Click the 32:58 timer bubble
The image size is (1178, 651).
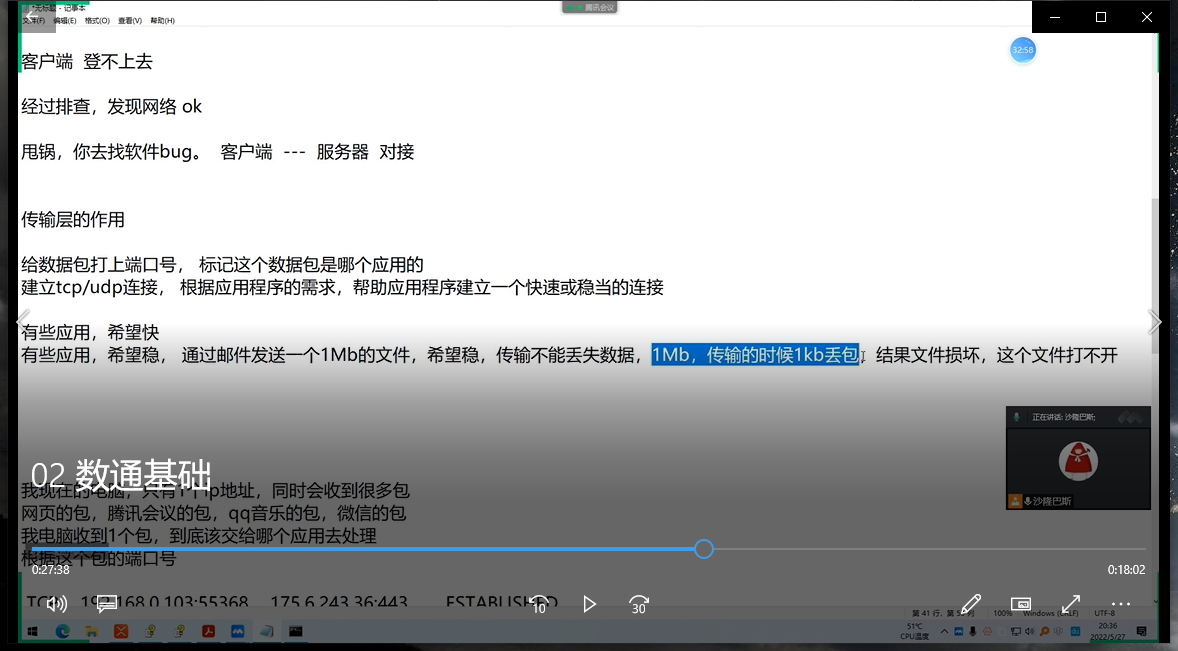point(1022,49)
